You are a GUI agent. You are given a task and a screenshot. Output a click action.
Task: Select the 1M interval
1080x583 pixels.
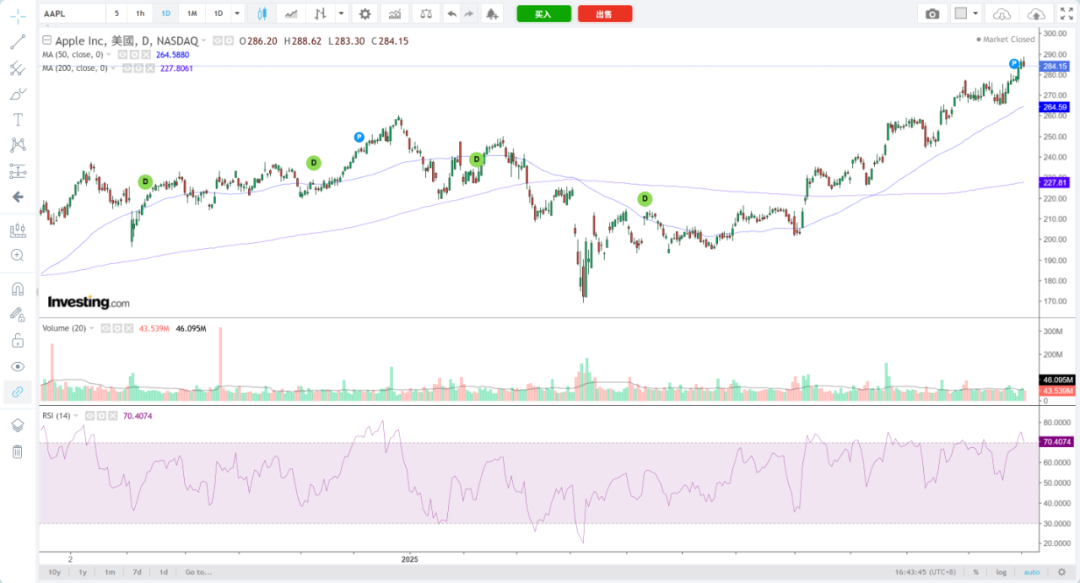(x=192, y=14)
